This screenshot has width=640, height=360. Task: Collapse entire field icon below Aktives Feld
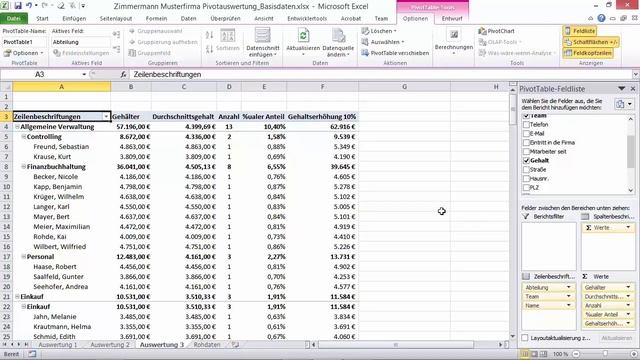[x=116, y=49]
